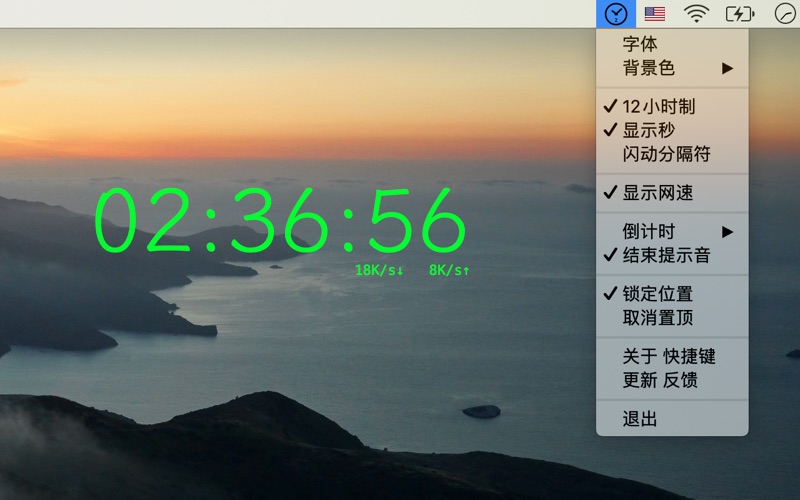Screen dimensions: 800x500
Task: Select 更新 反馈 menu item
Action: (x=672, y=380)
